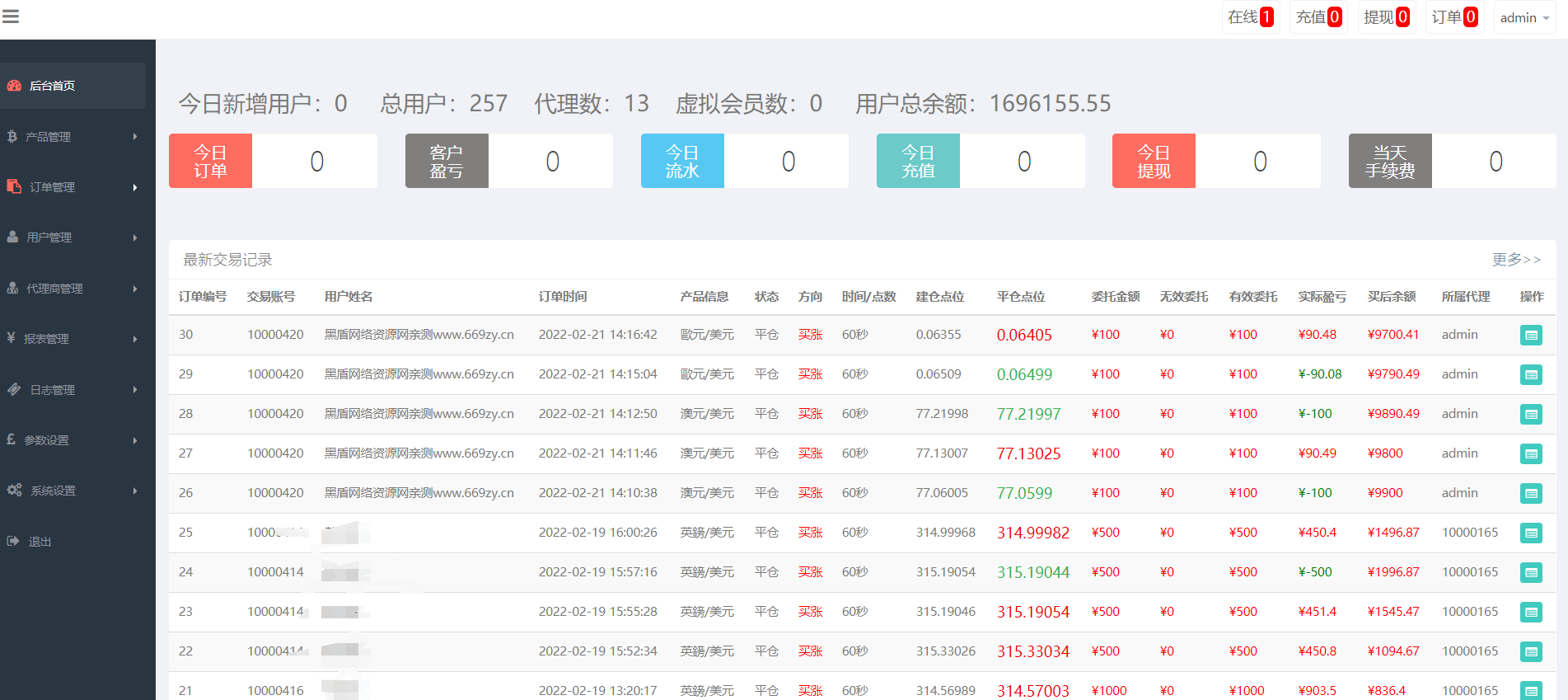The width and height of the screenshot is (1568, 700).
Task: Expand the 日志管理 submenu arrow
Action: pyautogui.click(x=135, y=389)
